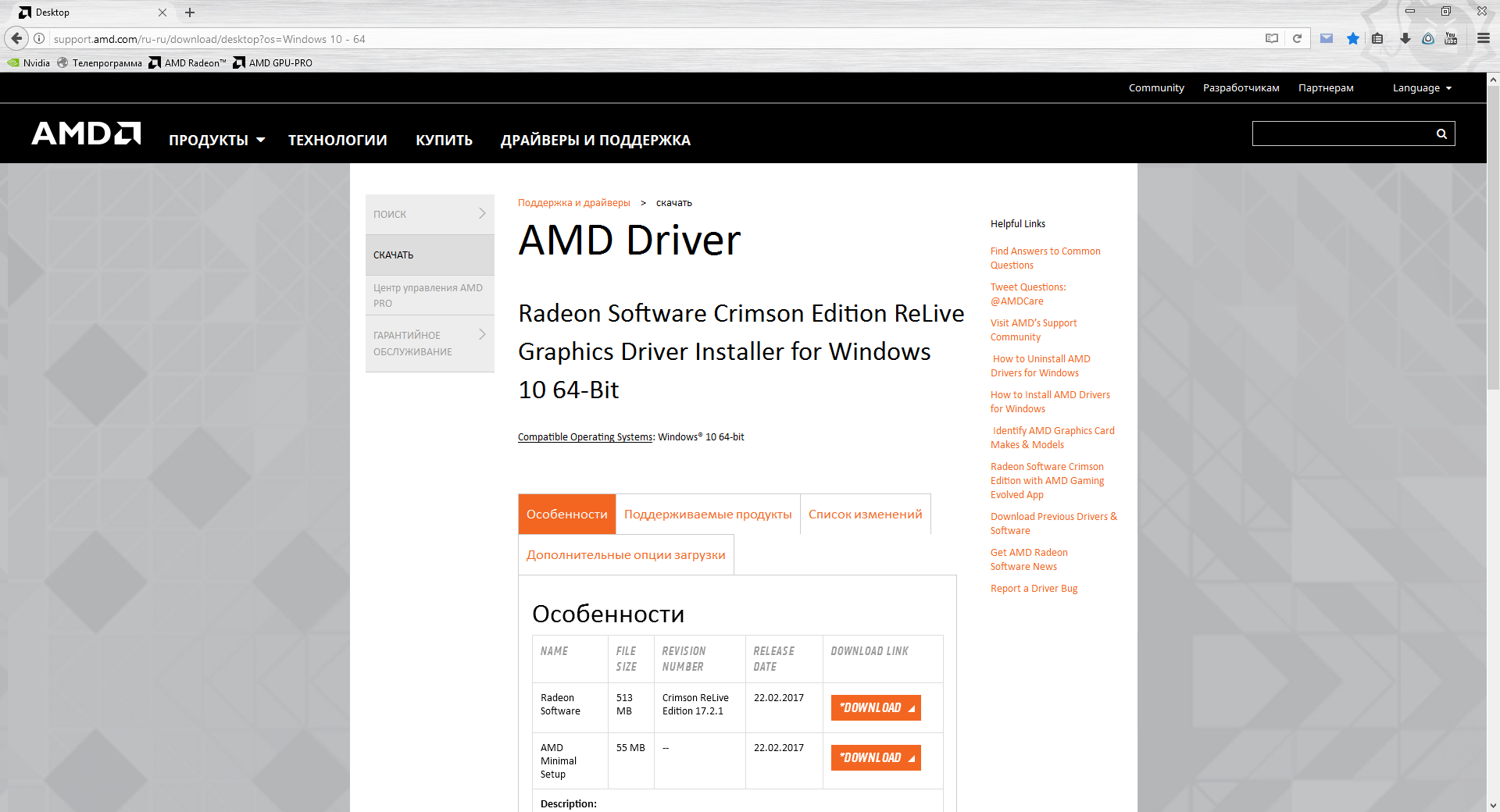This screenshot has height=812, width=1500.
Task: Expand the ПОИСК sidebar item
Action: coord(430,214)
